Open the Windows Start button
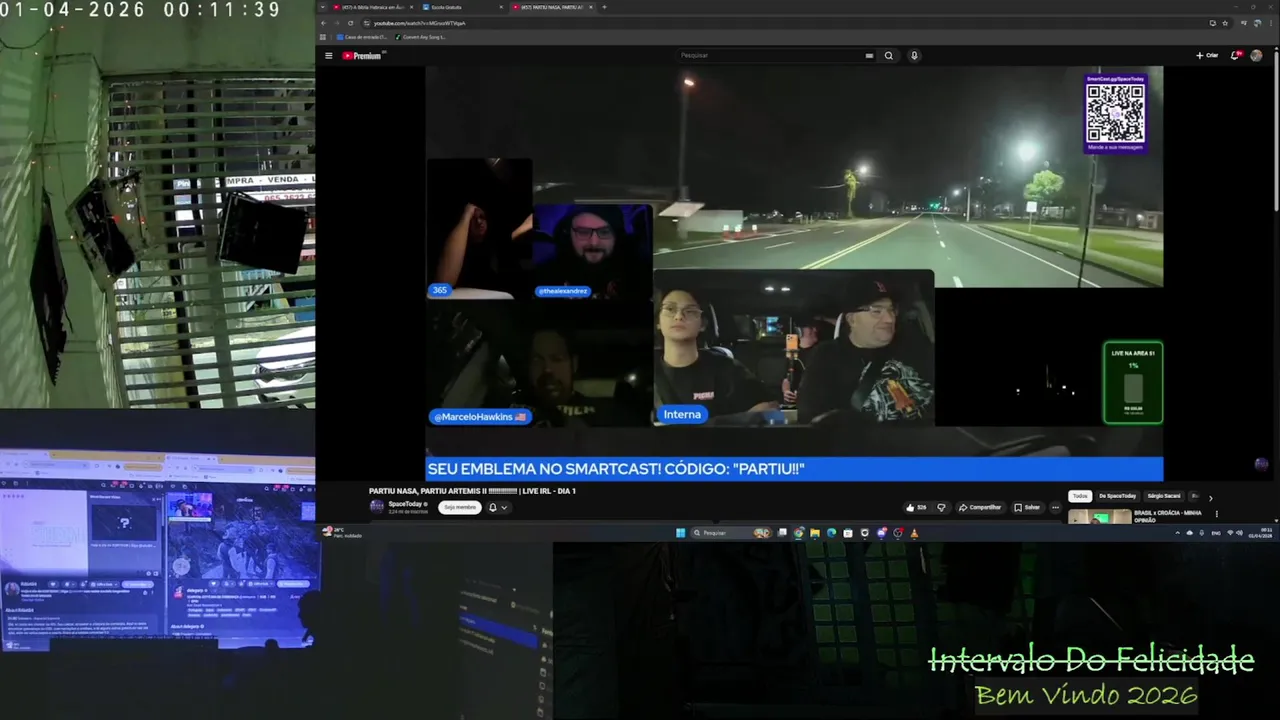The height and width of the screenshot is (720, 1280). [x=680, y=533]
